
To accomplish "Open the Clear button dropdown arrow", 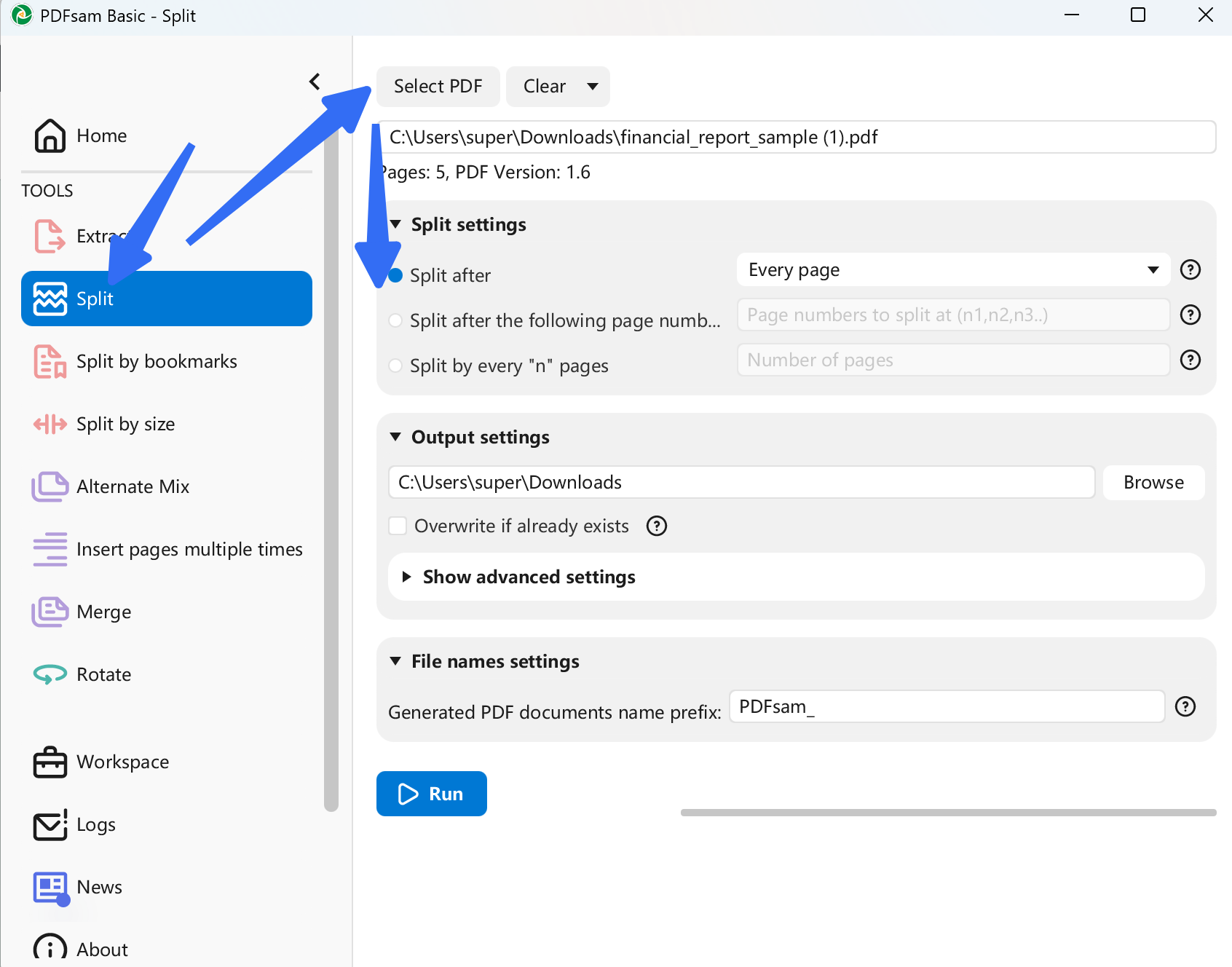I will click(x=593, y=86).
